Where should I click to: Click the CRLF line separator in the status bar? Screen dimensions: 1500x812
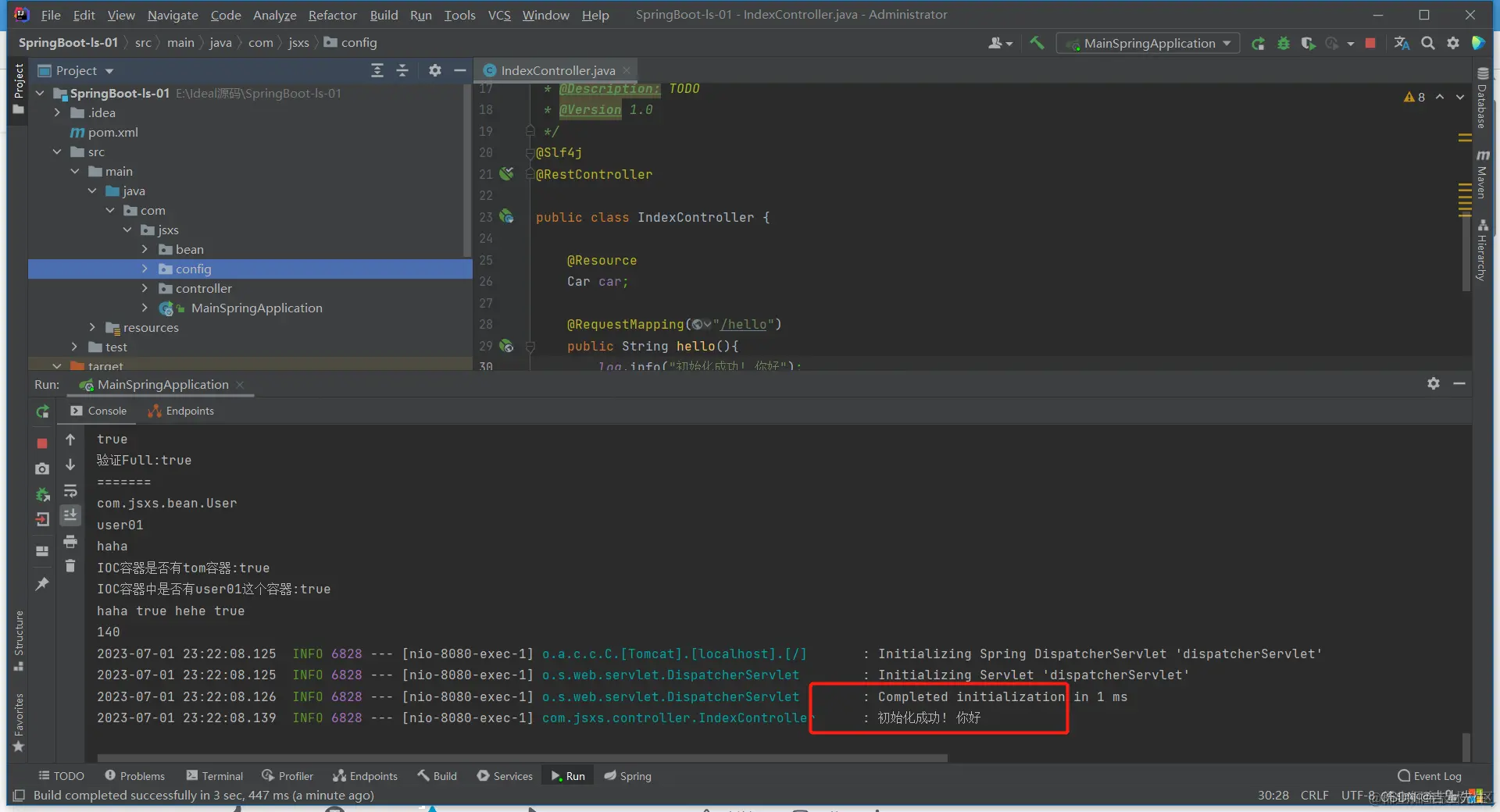[x=1314, y=795]
